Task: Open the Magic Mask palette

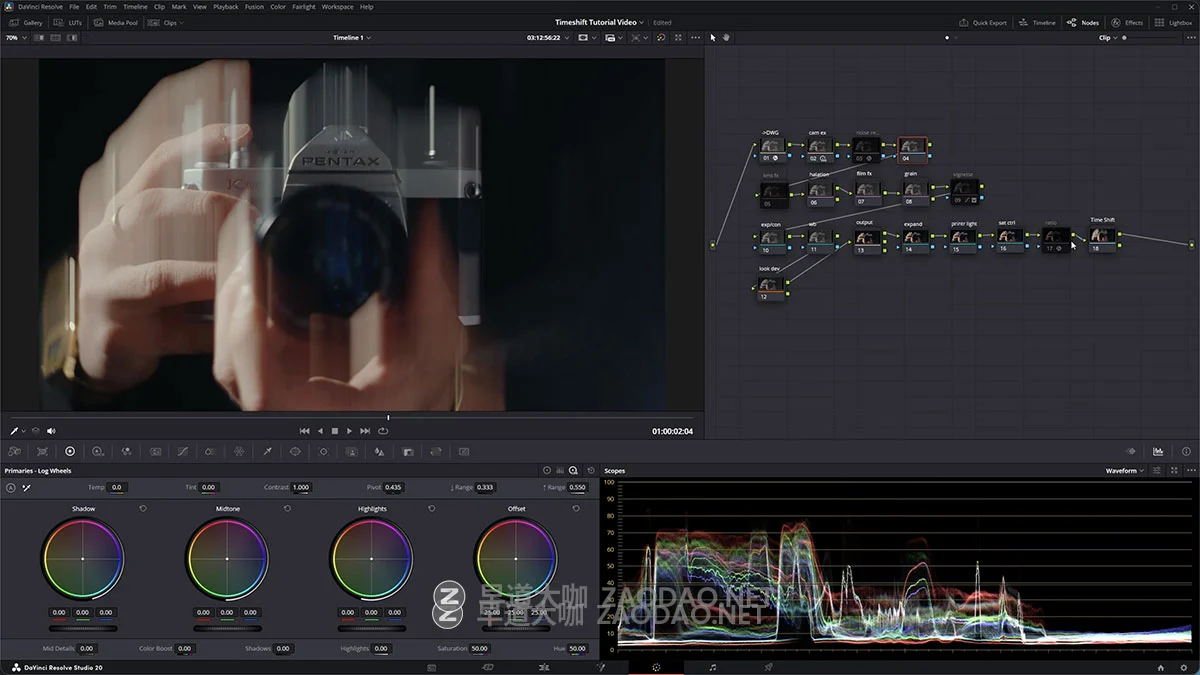Action: [351, 451]
